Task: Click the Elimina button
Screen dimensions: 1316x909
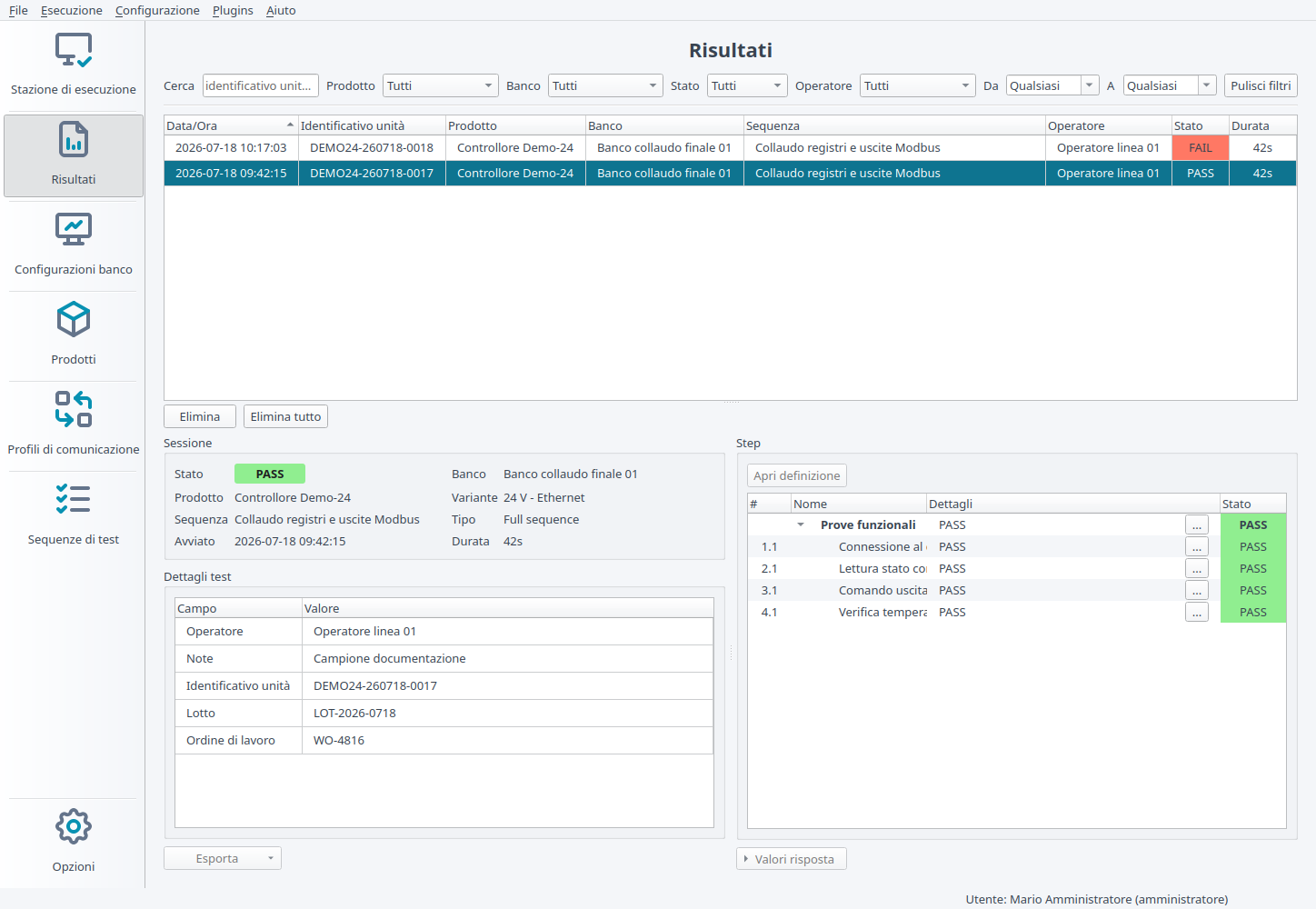Action: point(200,416)
